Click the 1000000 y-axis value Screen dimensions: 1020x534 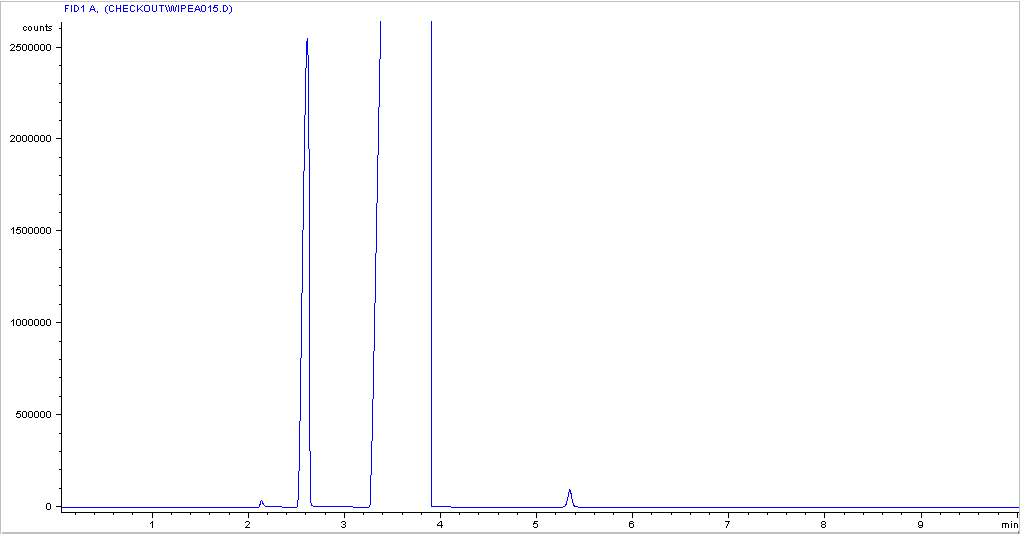(31, 323)
